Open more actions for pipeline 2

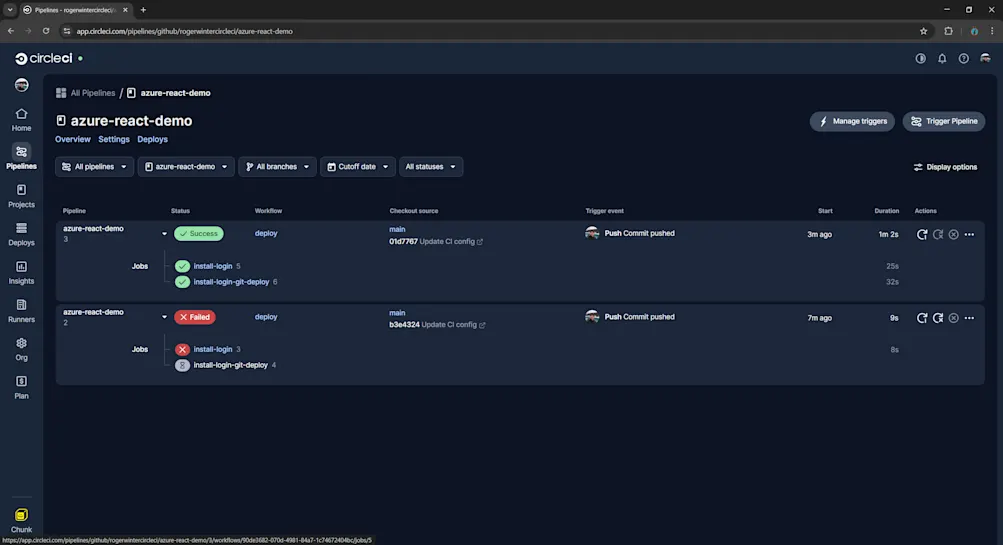[x=969, y=318]
